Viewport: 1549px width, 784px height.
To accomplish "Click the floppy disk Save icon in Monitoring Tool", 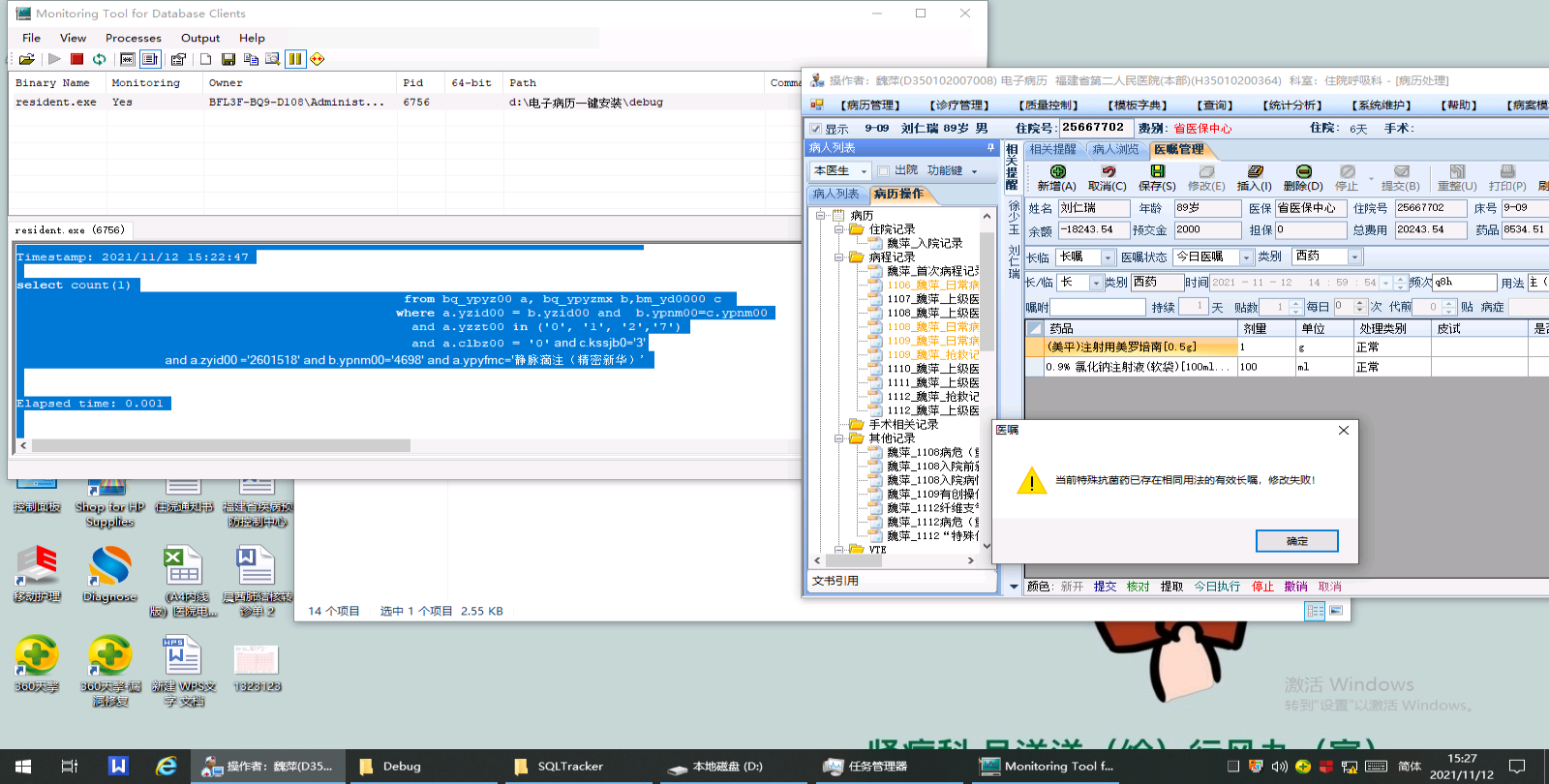I will click(x=228, y=59).
